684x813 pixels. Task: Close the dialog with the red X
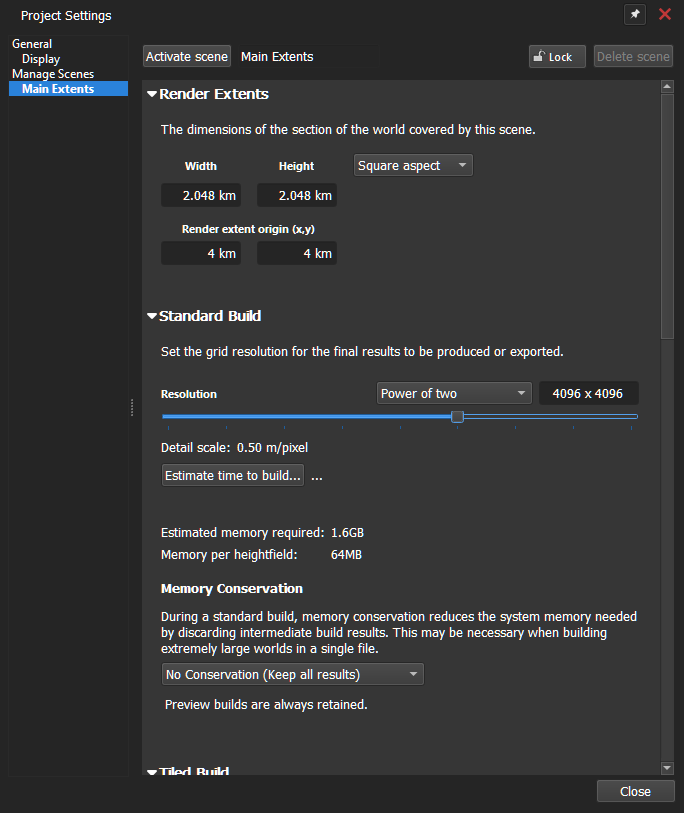click(x=665, y=15)
